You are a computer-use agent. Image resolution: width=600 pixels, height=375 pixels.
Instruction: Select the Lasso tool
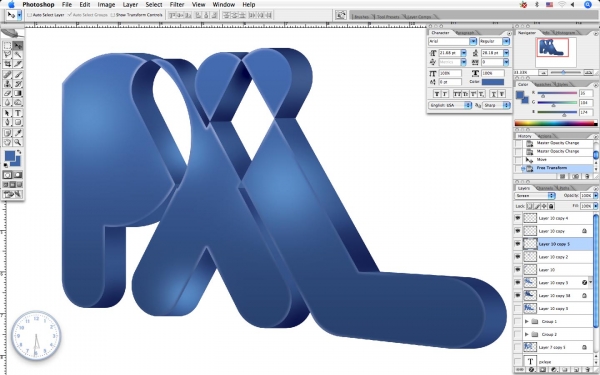(x=7, y=55)
